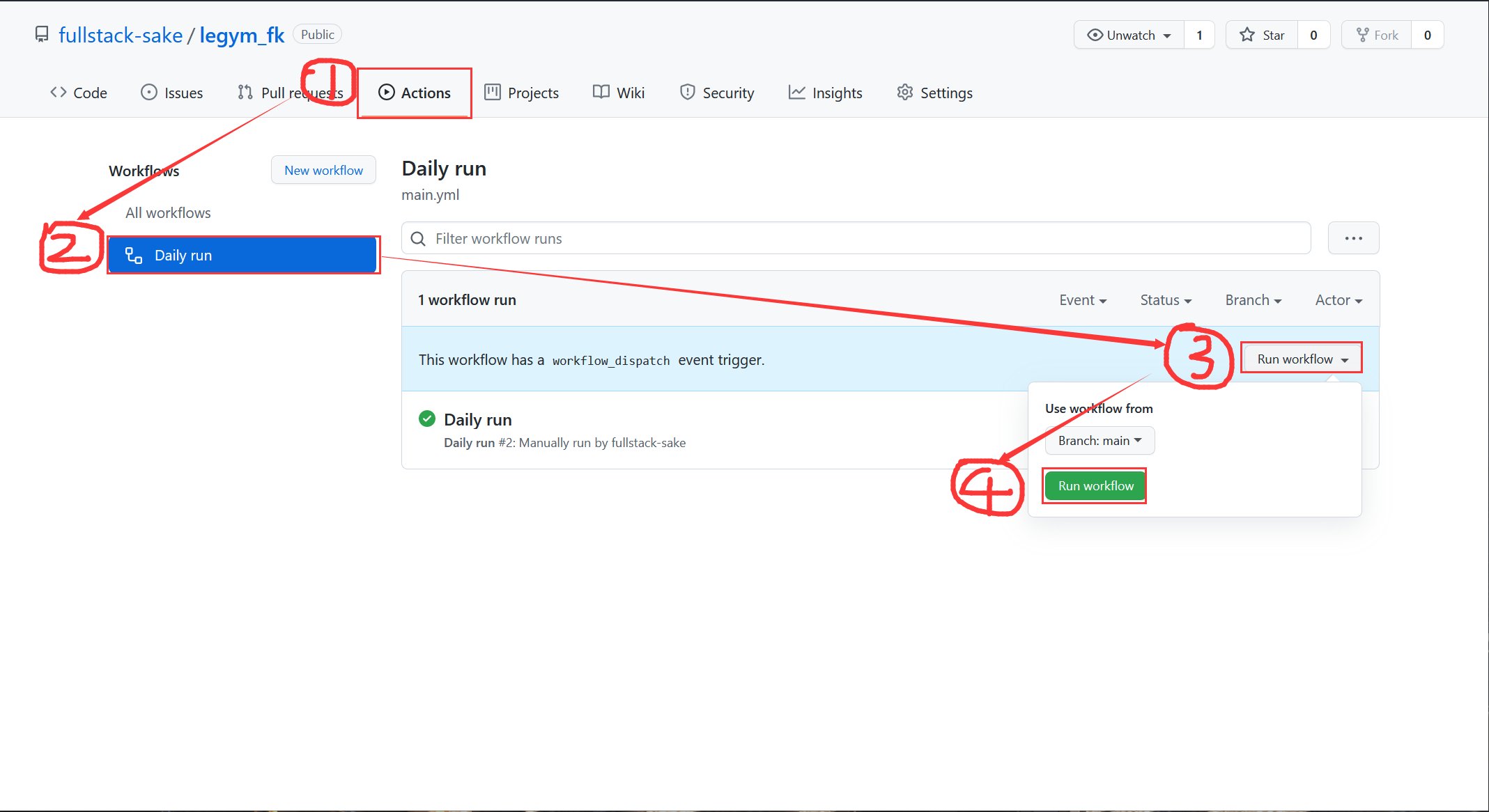Expand the Status filter dropdown
Viewport: 1489px width, 812px height.
[x=1166, y=300]
